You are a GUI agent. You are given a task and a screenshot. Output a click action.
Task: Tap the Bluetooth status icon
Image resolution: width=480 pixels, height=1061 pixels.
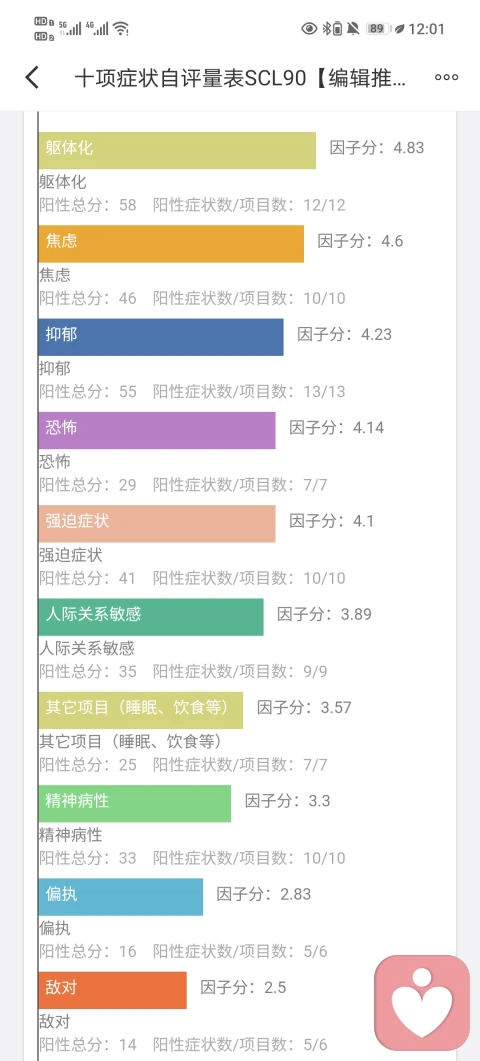pyautogui.click(x=324, y=28)
